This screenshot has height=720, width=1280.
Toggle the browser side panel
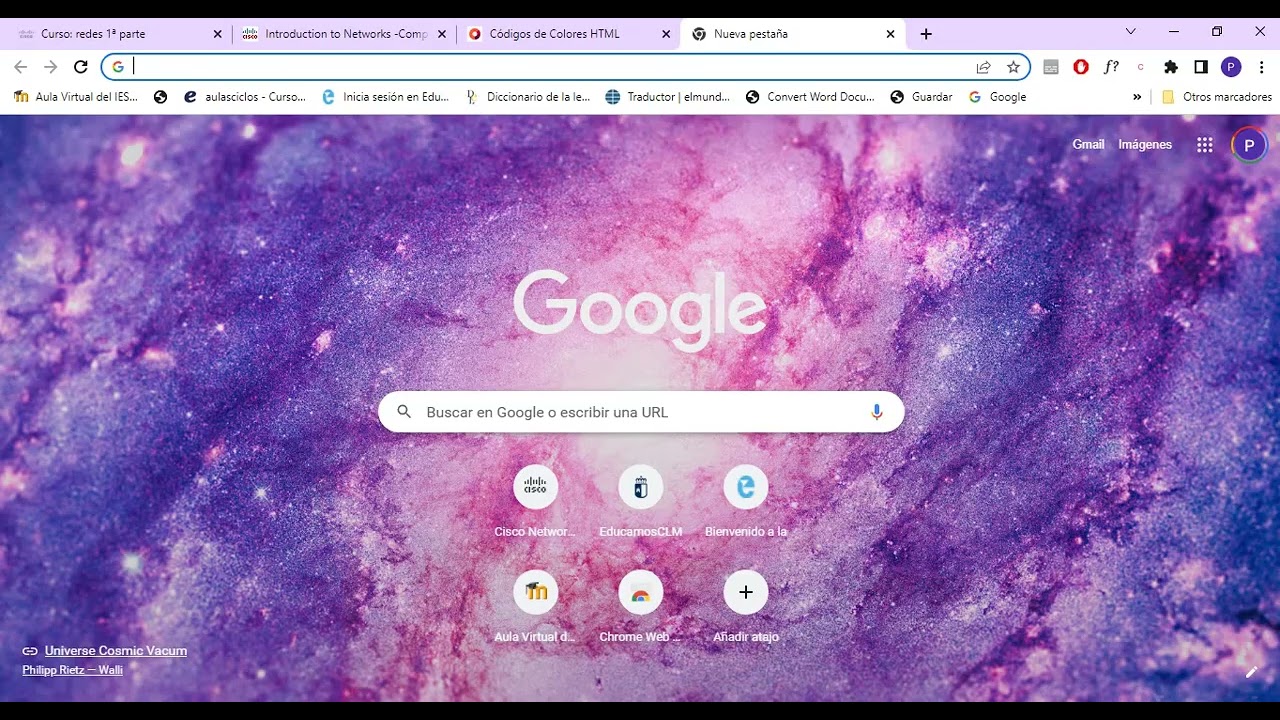[x=1201, y=67]
